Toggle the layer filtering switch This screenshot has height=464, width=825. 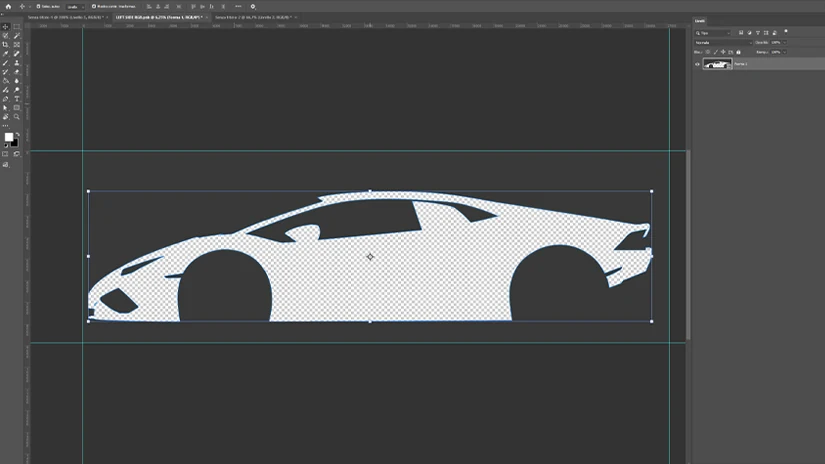786,31
